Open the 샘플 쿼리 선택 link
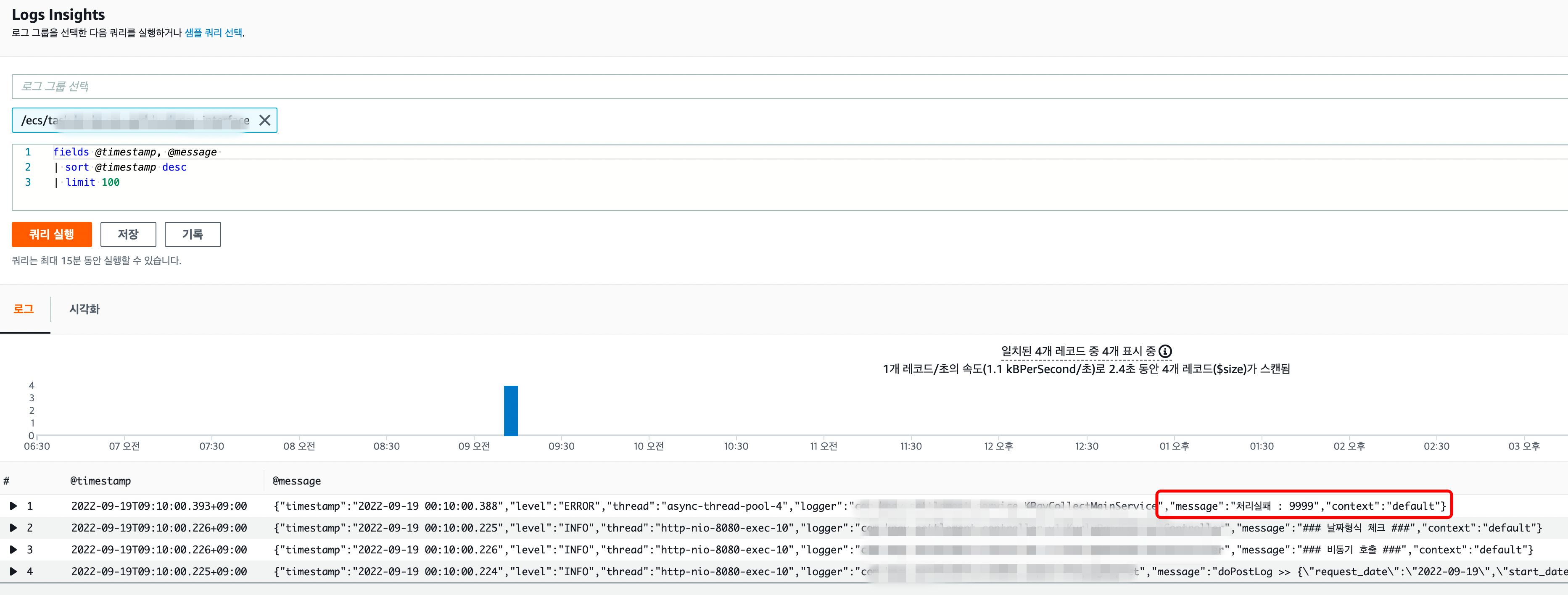This screenshot has width=1568, height=595. pos(213,33)
